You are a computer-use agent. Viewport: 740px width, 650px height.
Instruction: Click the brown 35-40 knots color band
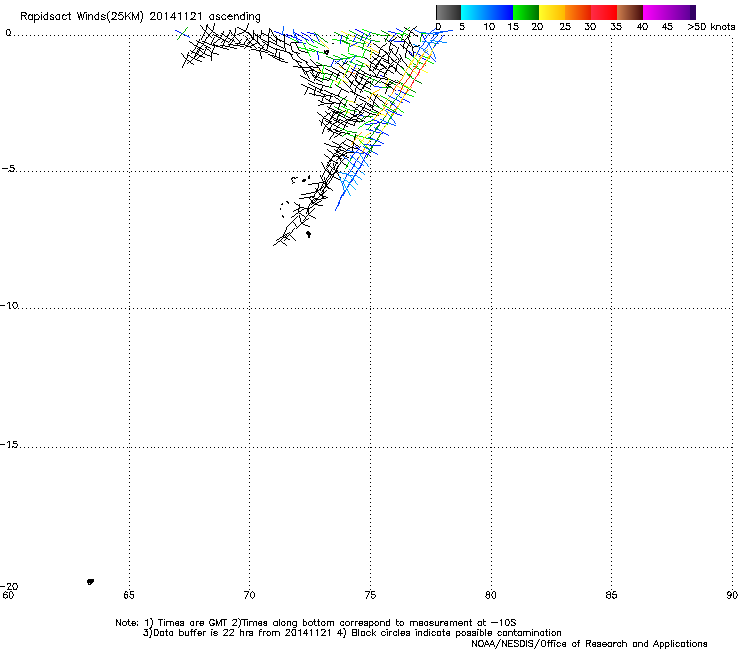coord(630,12)
